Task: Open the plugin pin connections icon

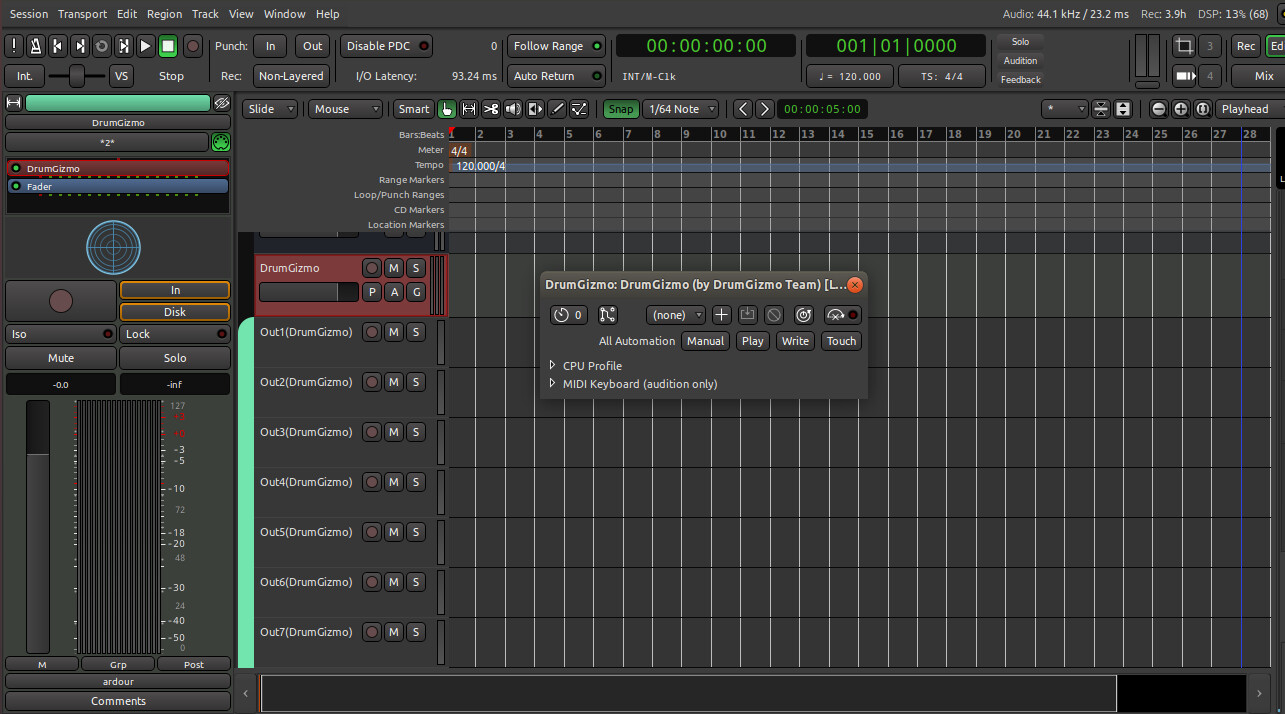Action: (607, 315)
